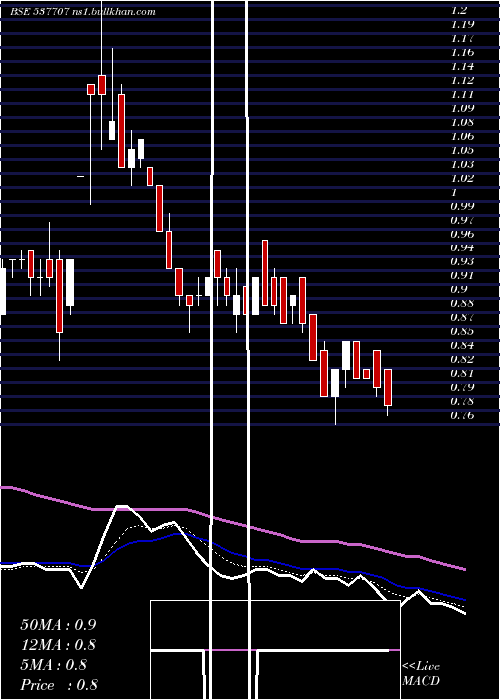This screenshot has width=500, height=700.
Task: Select the 0.93 price axis label
Action: (462, 261)
